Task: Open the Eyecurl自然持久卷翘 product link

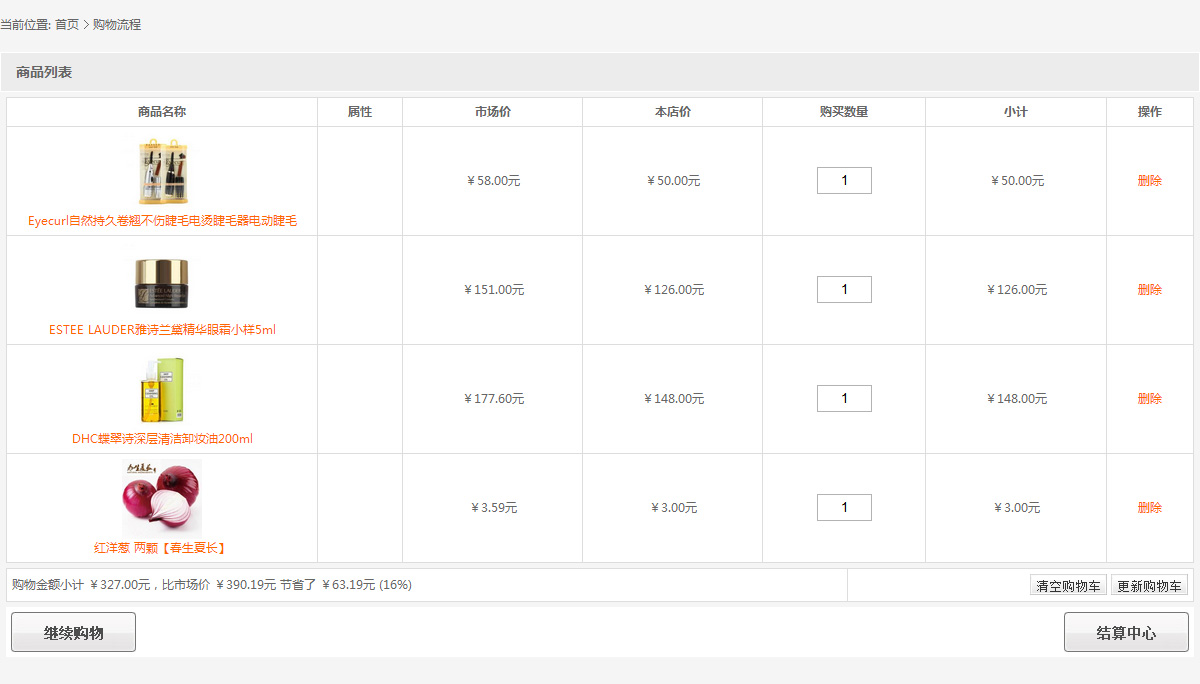Action: tap(162, 221)
